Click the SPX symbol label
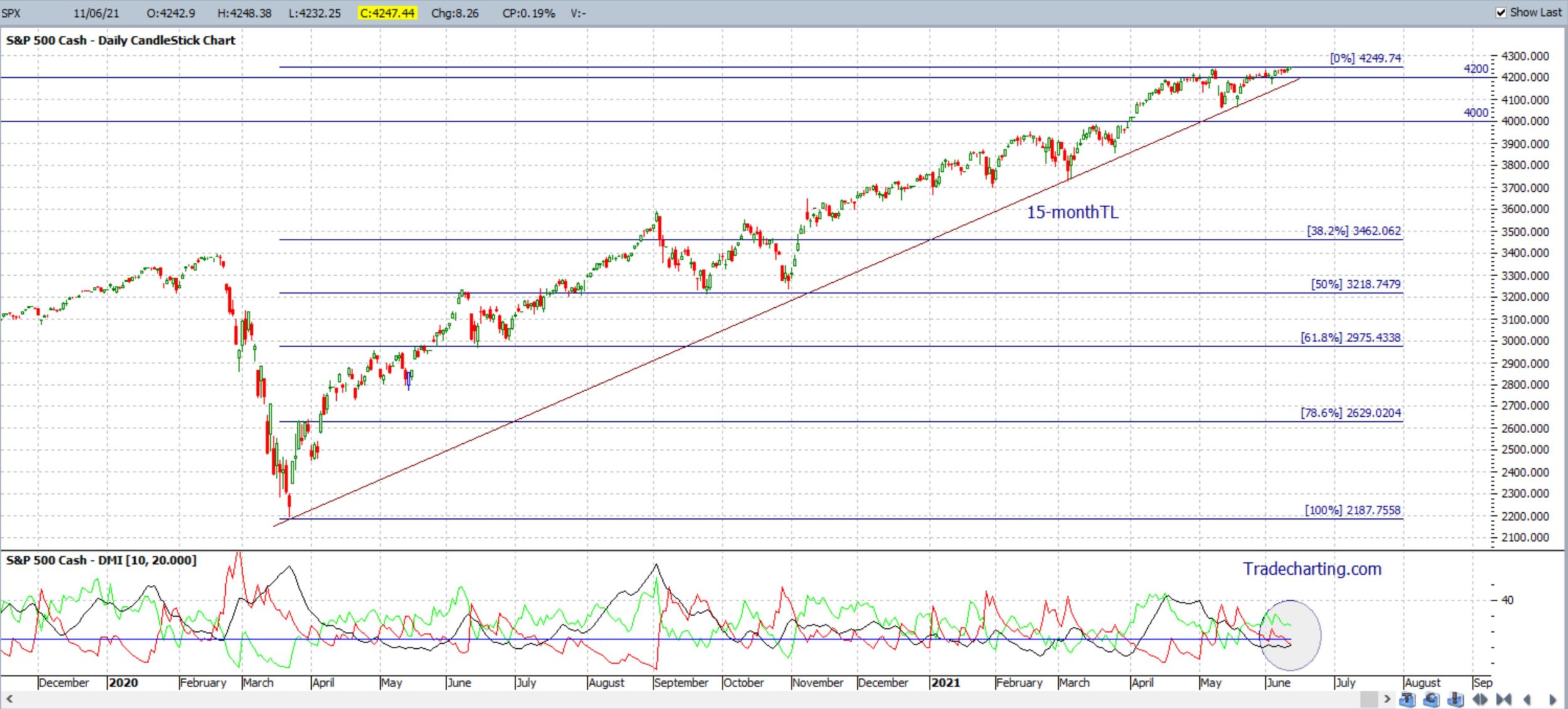 11,13
